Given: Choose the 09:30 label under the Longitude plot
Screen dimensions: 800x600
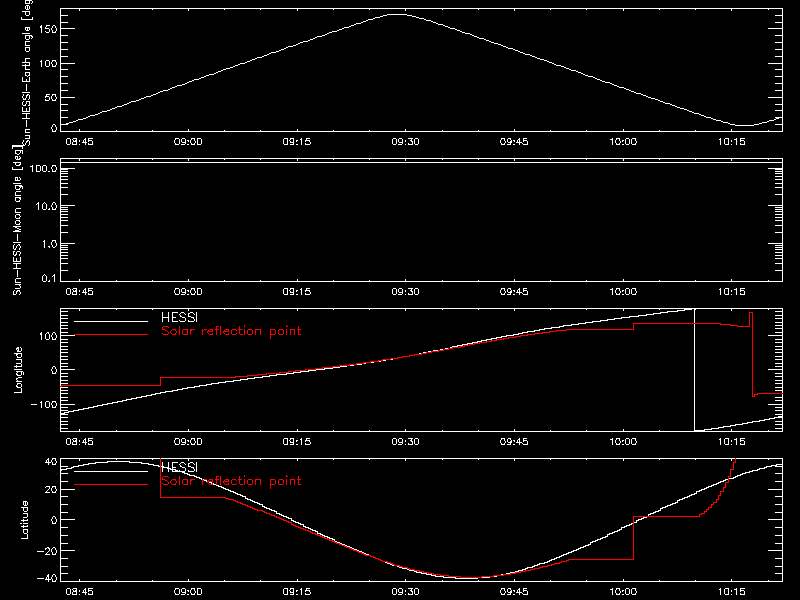Looking at the screenshot, I should (405, 442).
